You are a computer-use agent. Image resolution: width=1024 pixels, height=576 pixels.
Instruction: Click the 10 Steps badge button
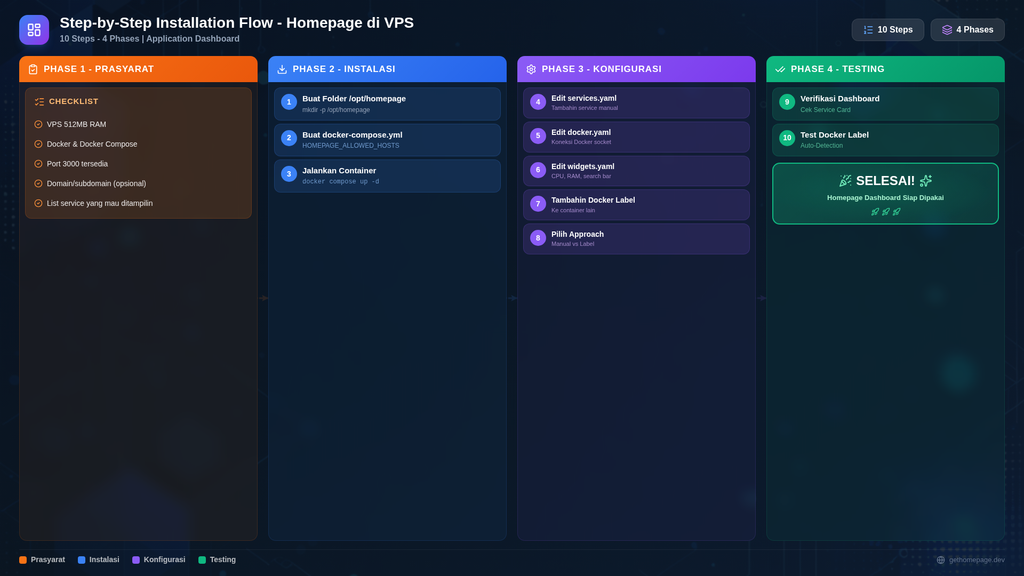click(888, 30)
